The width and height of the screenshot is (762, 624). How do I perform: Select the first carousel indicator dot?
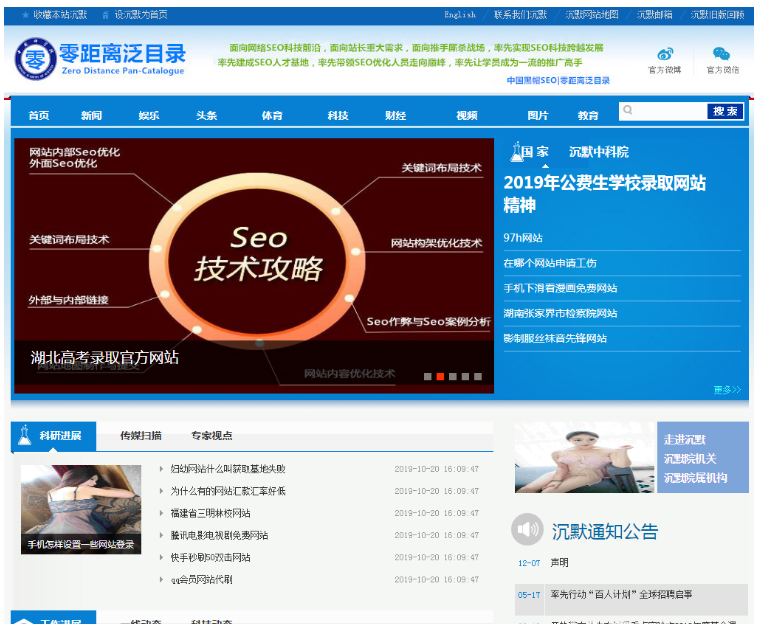[x=428, y=377]
